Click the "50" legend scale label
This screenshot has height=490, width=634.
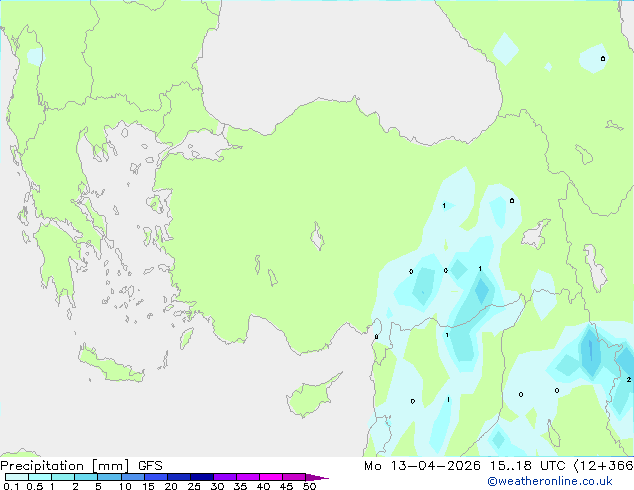tap(309, 486)
